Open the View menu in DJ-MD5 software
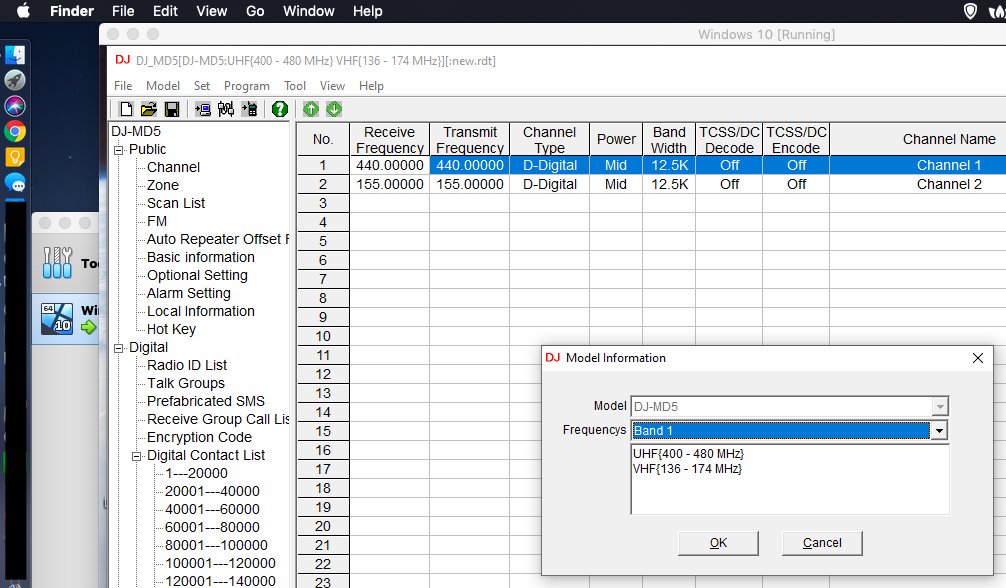The image size is (1006, 588). click(x=332, y=85)
